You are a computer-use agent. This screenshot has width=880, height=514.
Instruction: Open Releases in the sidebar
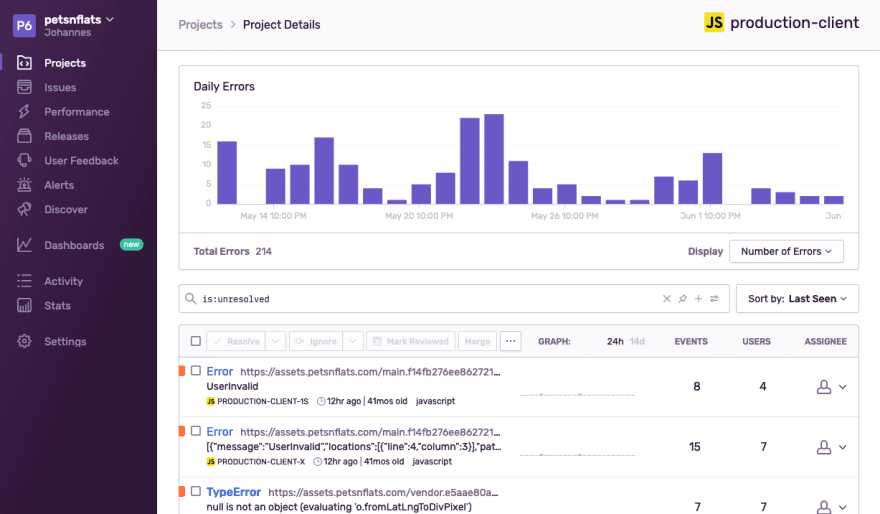(66, 136)
